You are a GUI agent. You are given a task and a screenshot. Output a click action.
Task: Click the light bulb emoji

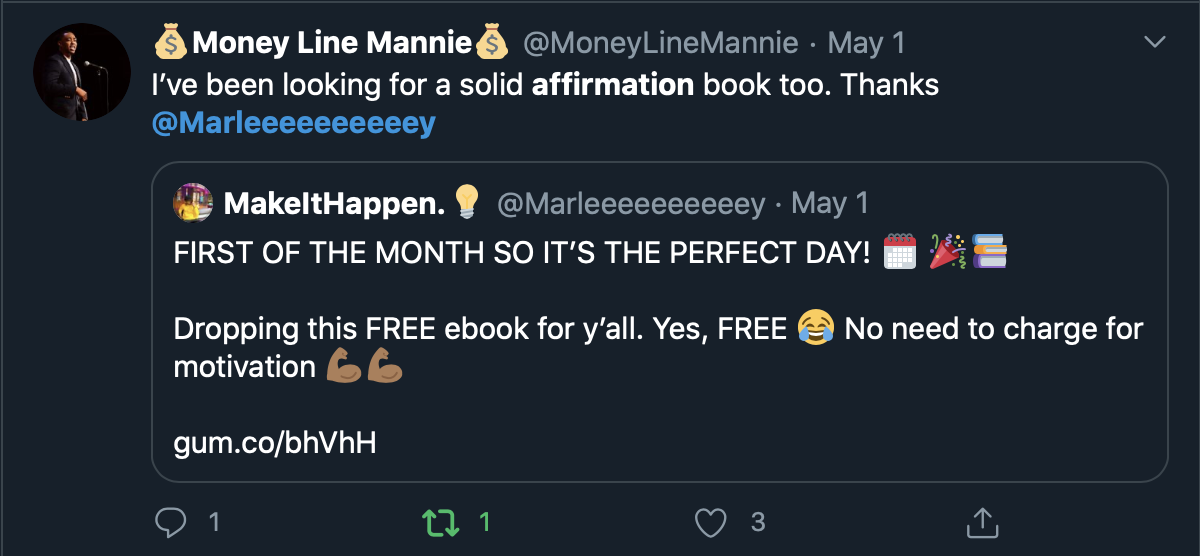(x=467, y=203)
